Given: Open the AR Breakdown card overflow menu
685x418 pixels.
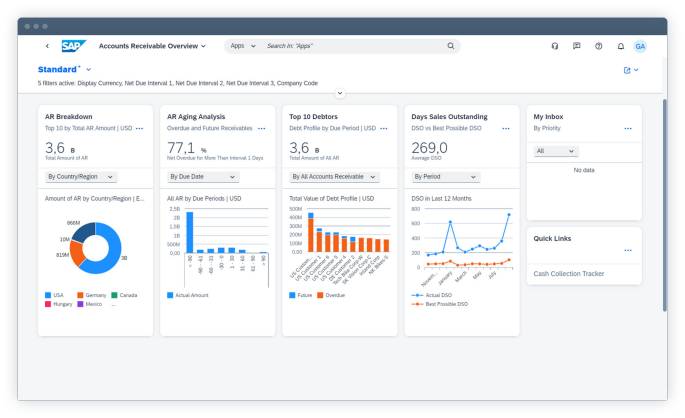Looking at the screenshot, I should 140,129.
